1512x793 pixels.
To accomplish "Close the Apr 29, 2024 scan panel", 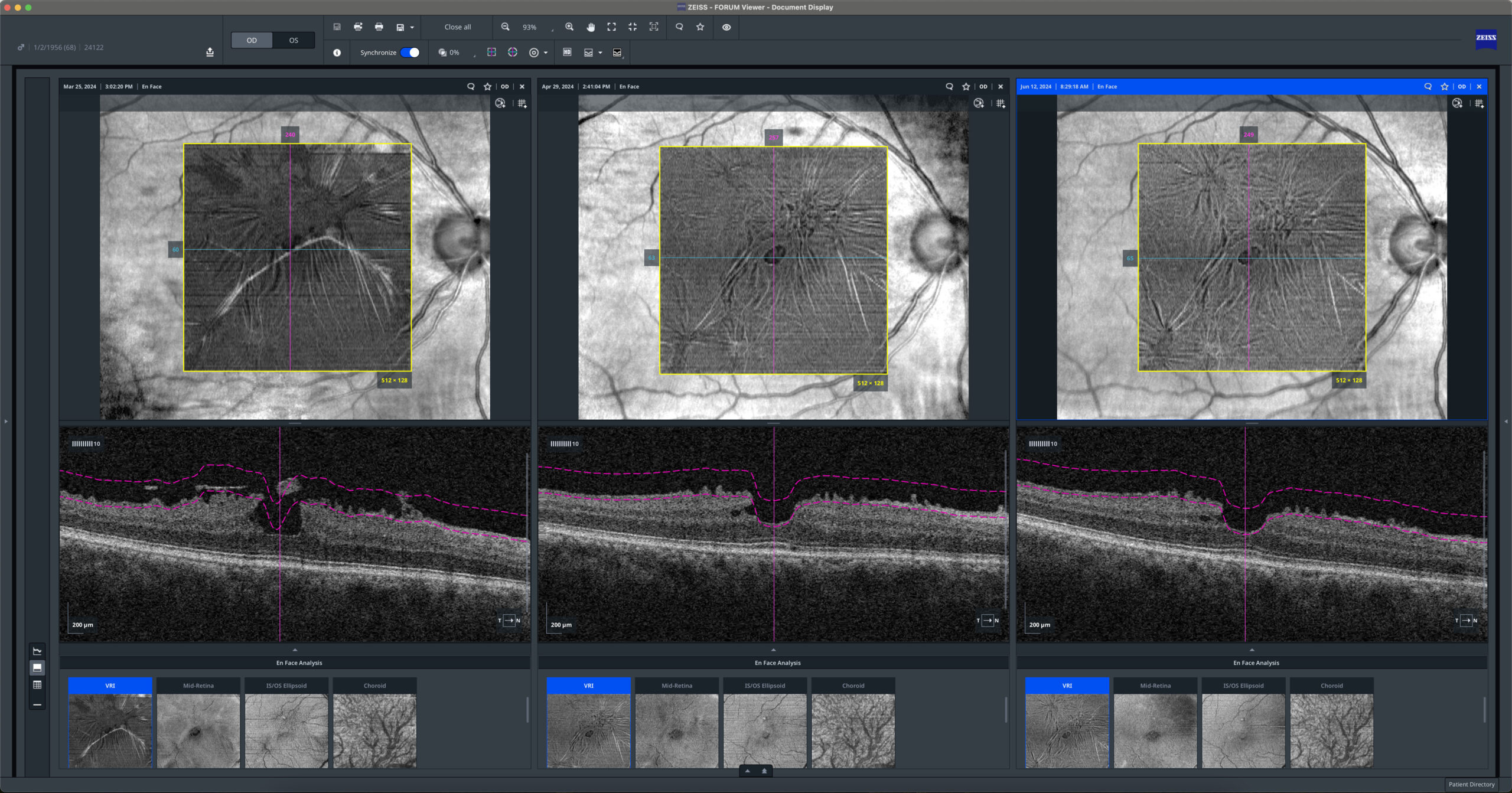I will [1001, 86].
